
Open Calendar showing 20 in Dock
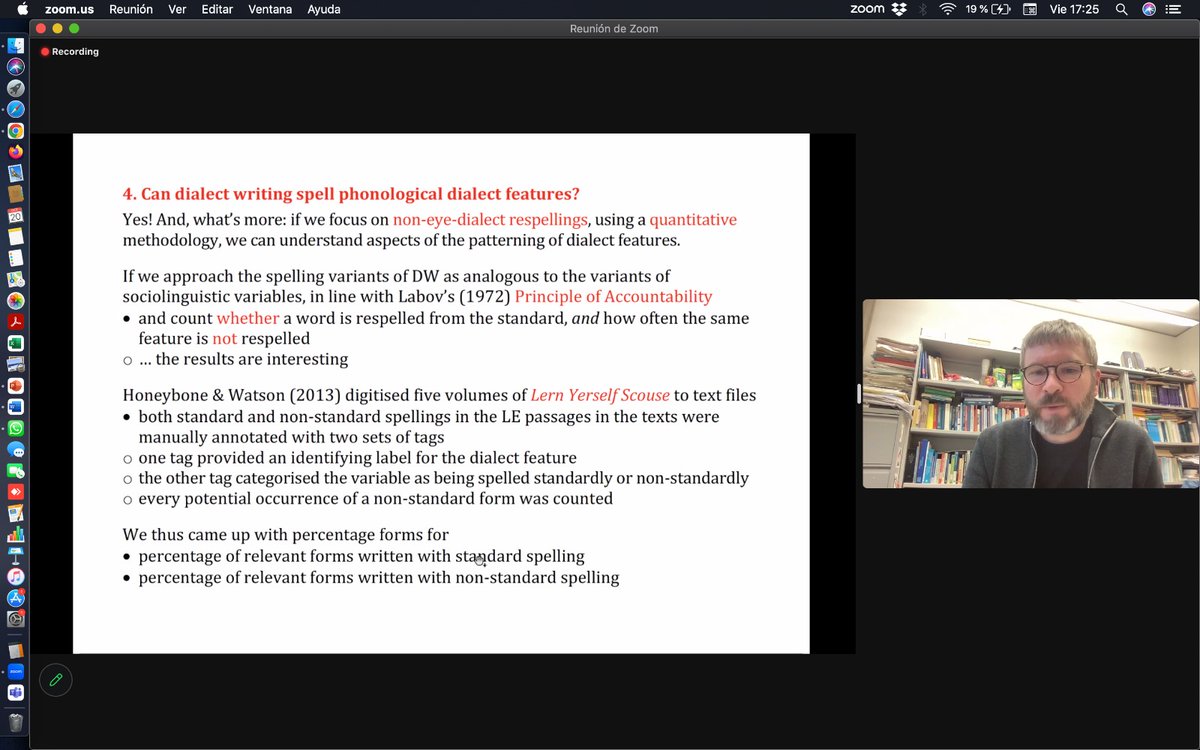(x=15, y=216)
